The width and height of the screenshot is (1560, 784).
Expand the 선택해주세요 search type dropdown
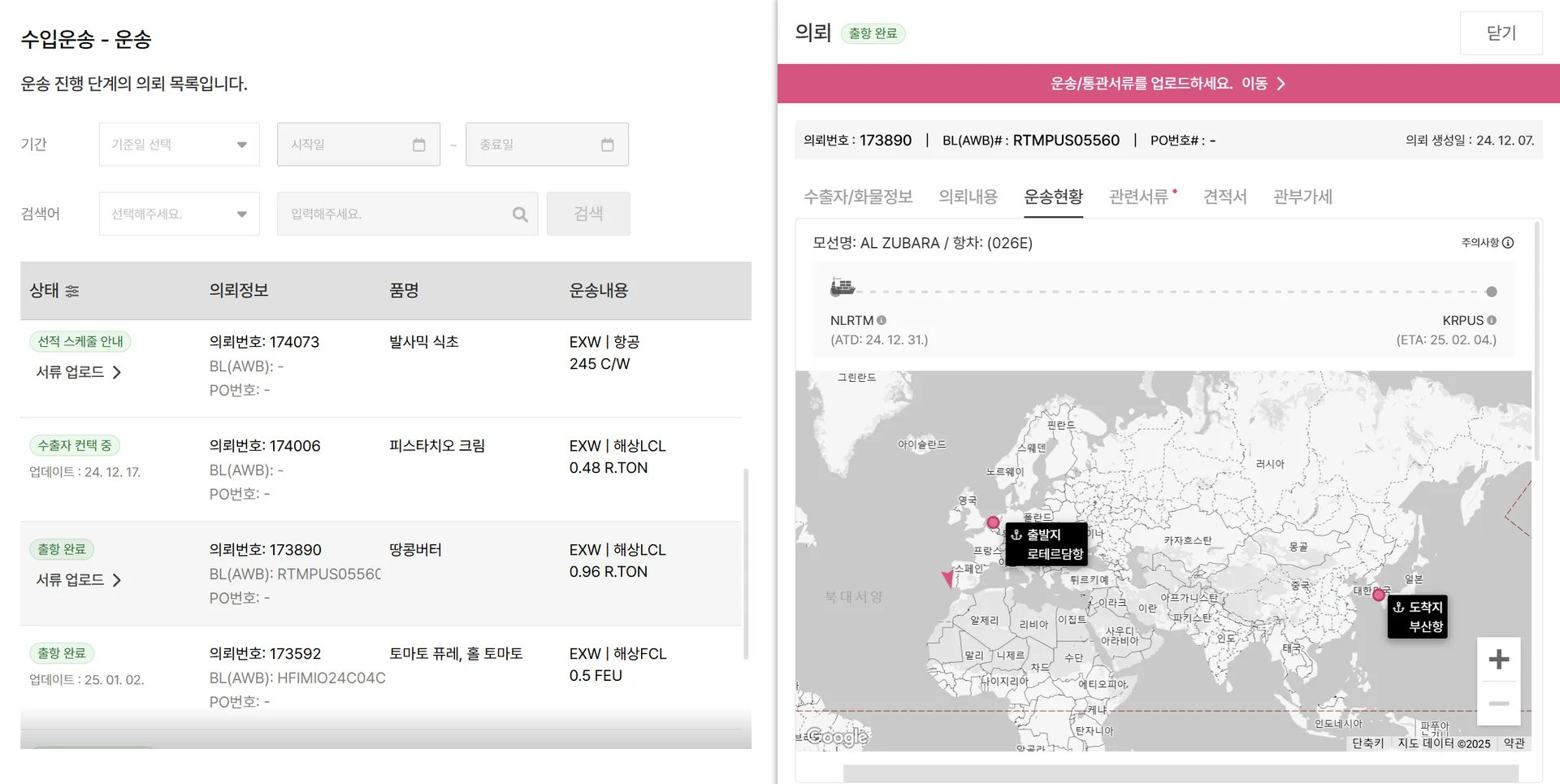coord(179,214)
